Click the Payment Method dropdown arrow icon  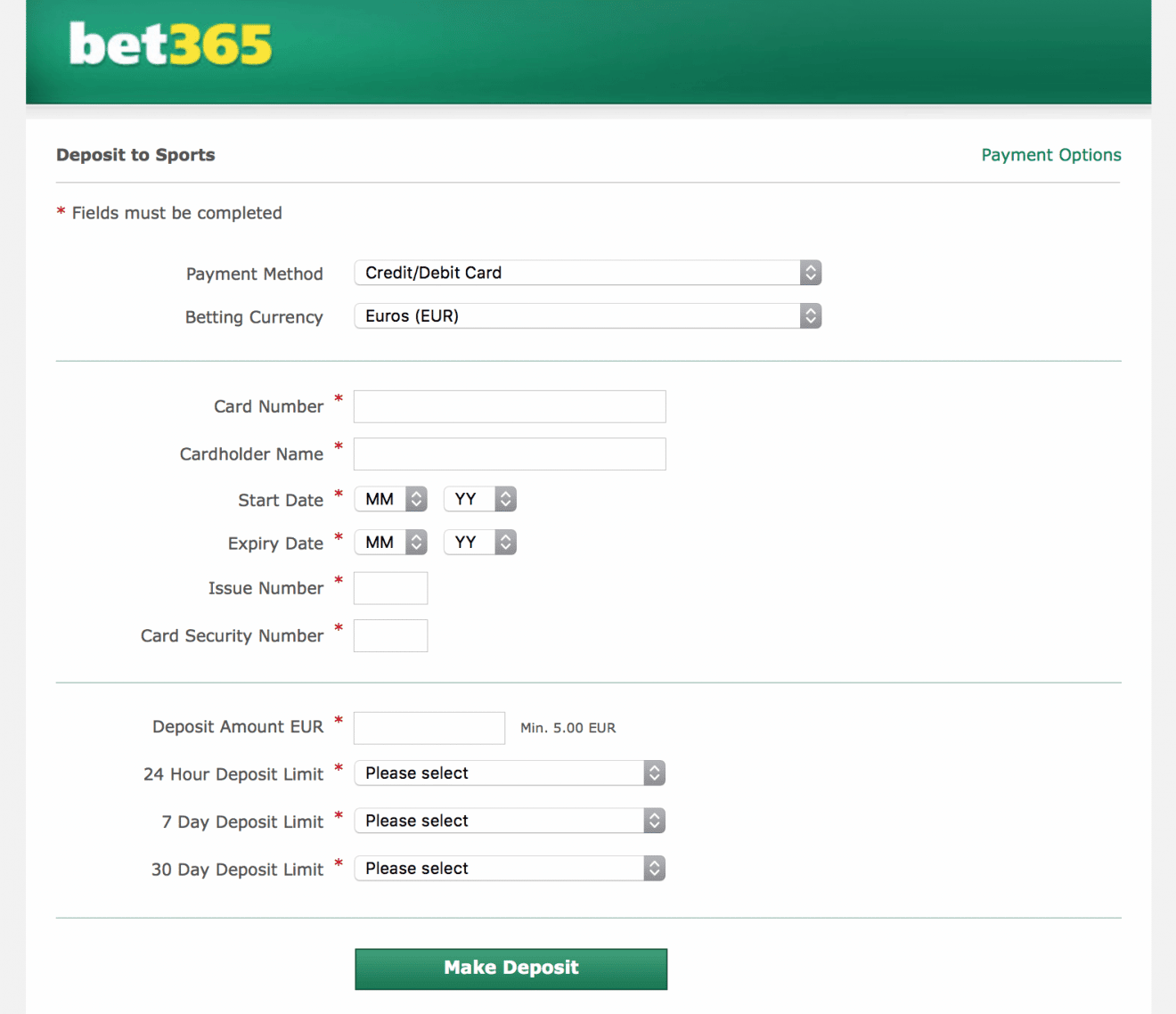(810, 273)
